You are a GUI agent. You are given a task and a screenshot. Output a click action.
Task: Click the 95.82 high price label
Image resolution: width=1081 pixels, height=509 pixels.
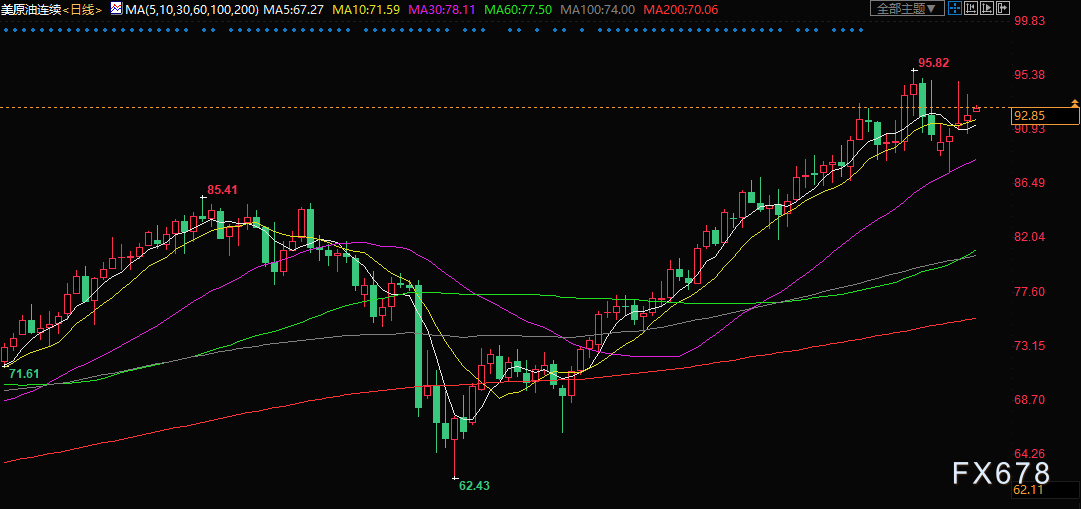point(933,63)
